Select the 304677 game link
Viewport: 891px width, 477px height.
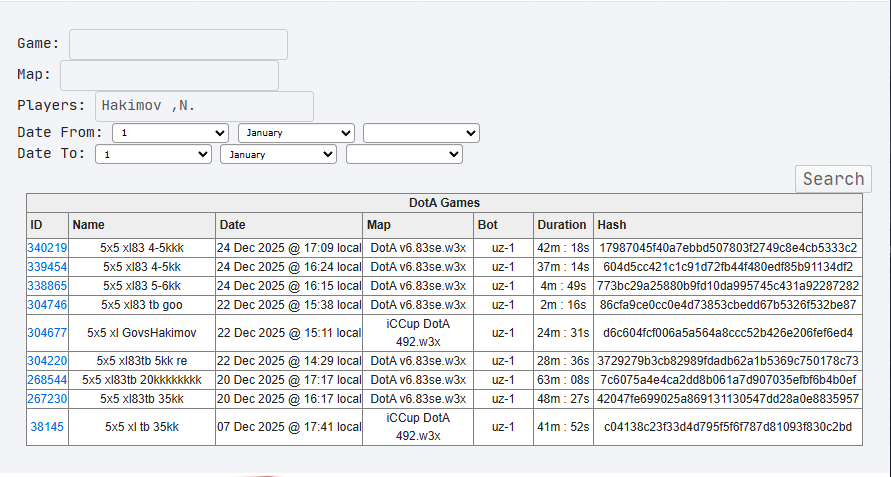click(x=47, y=333)
